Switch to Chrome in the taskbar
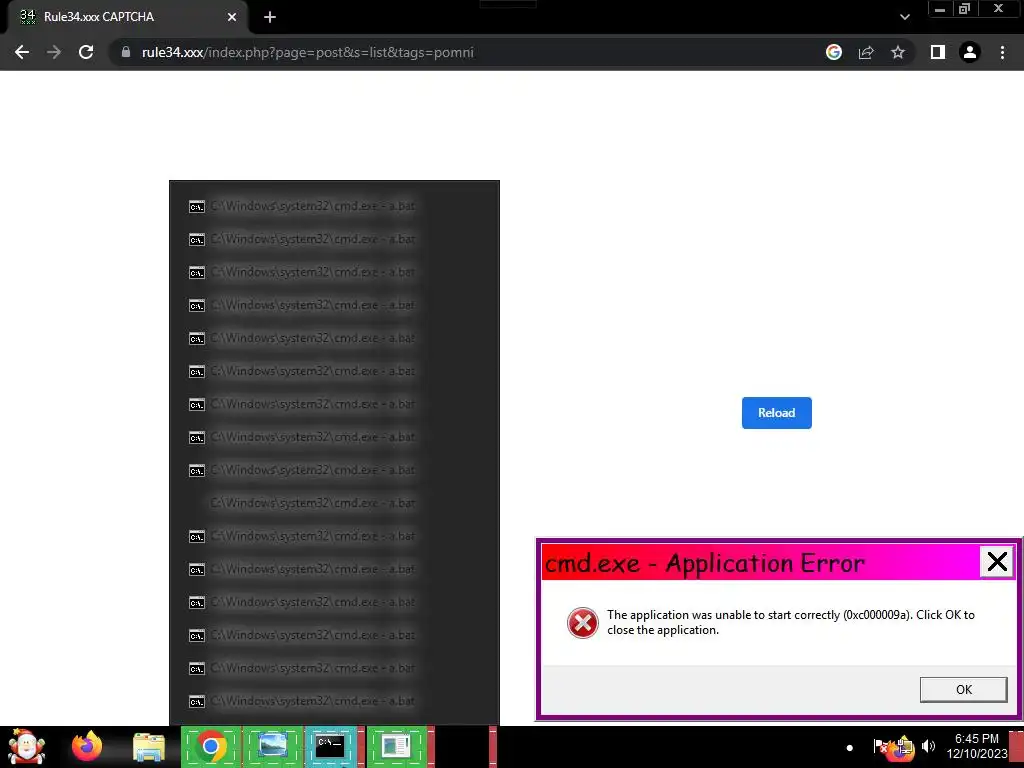Screen dimensions: 1024x768 pos(210,746)
